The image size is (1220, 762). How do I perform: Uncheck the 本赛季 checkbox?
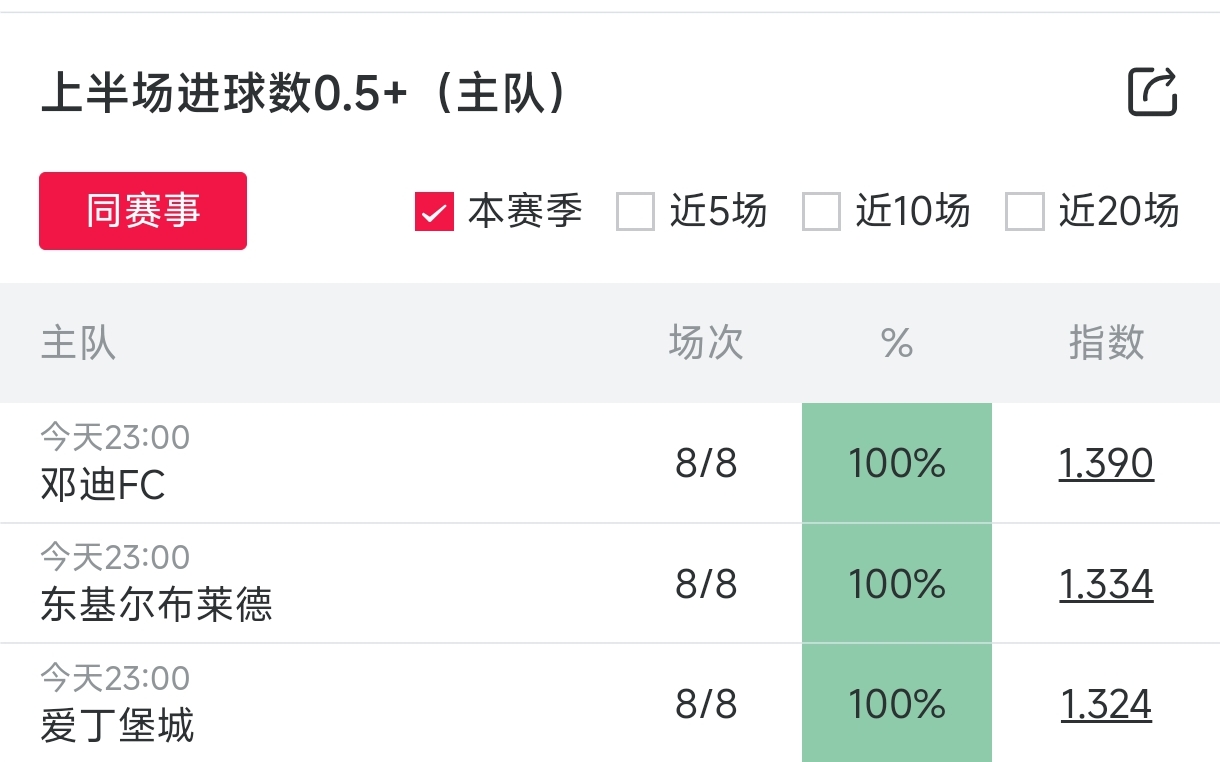tap(435, 212)
